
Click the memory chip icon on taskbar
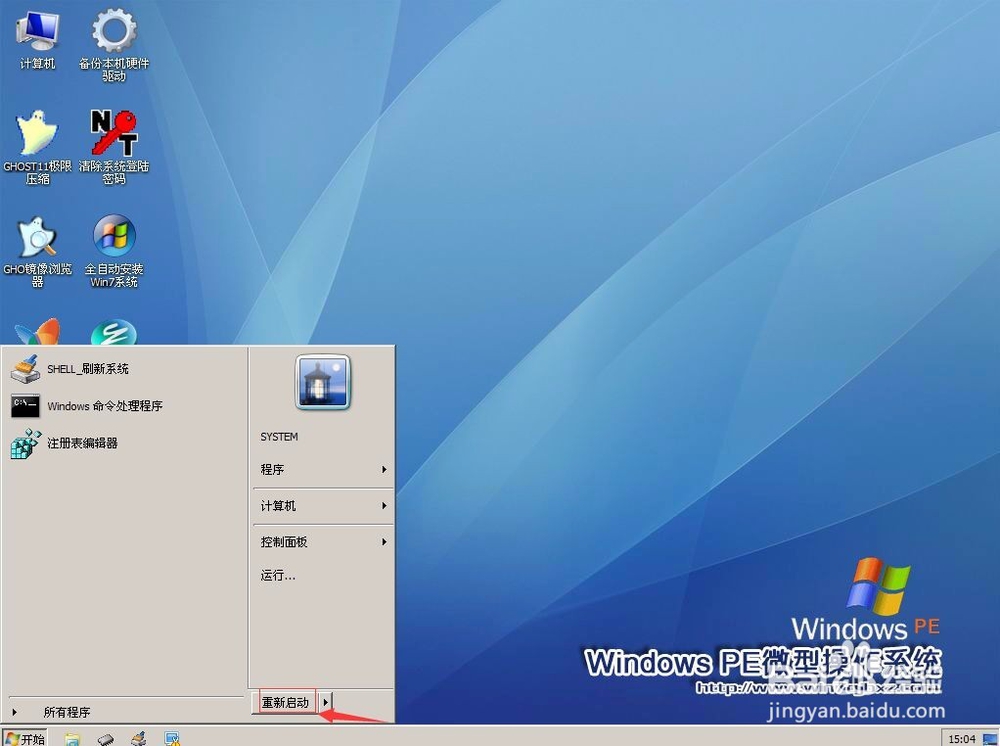coord(106,740)
